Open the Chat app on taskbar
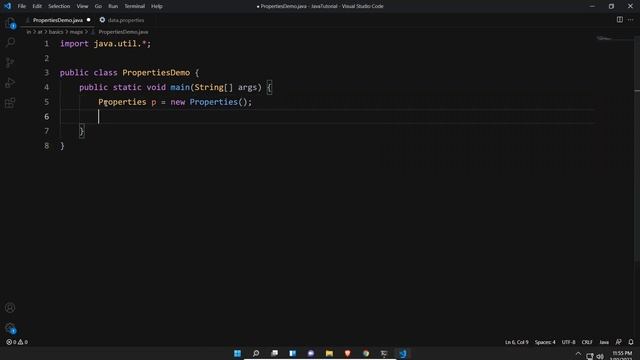Image resolution: width=640 pixels, height=360 pixels. click(311, 353)
